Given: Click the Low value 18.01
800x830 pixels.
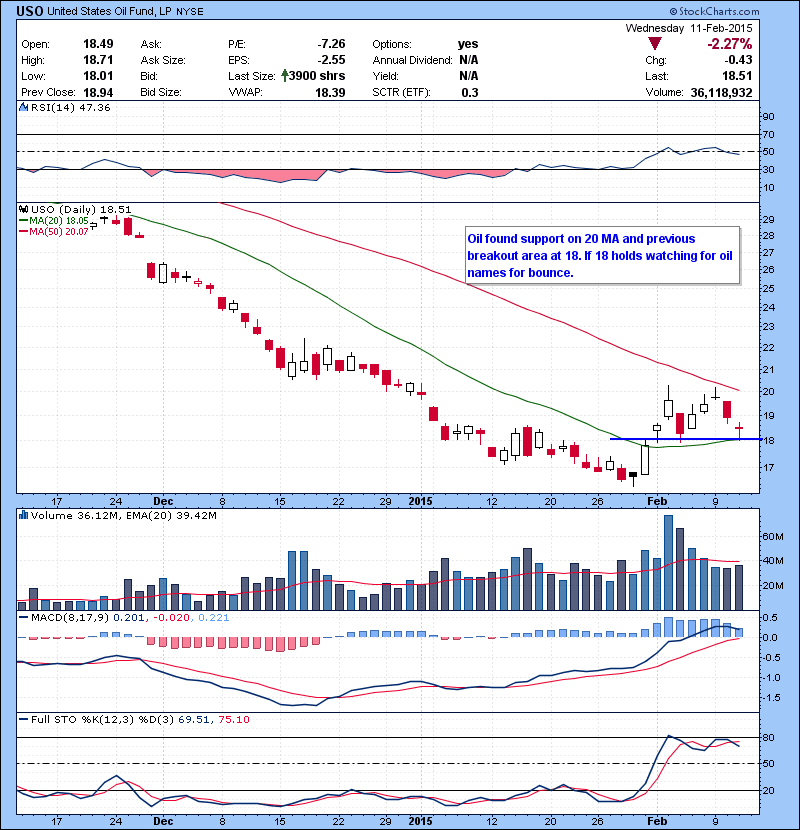Looking at the screenshot, I should (98, 76).
